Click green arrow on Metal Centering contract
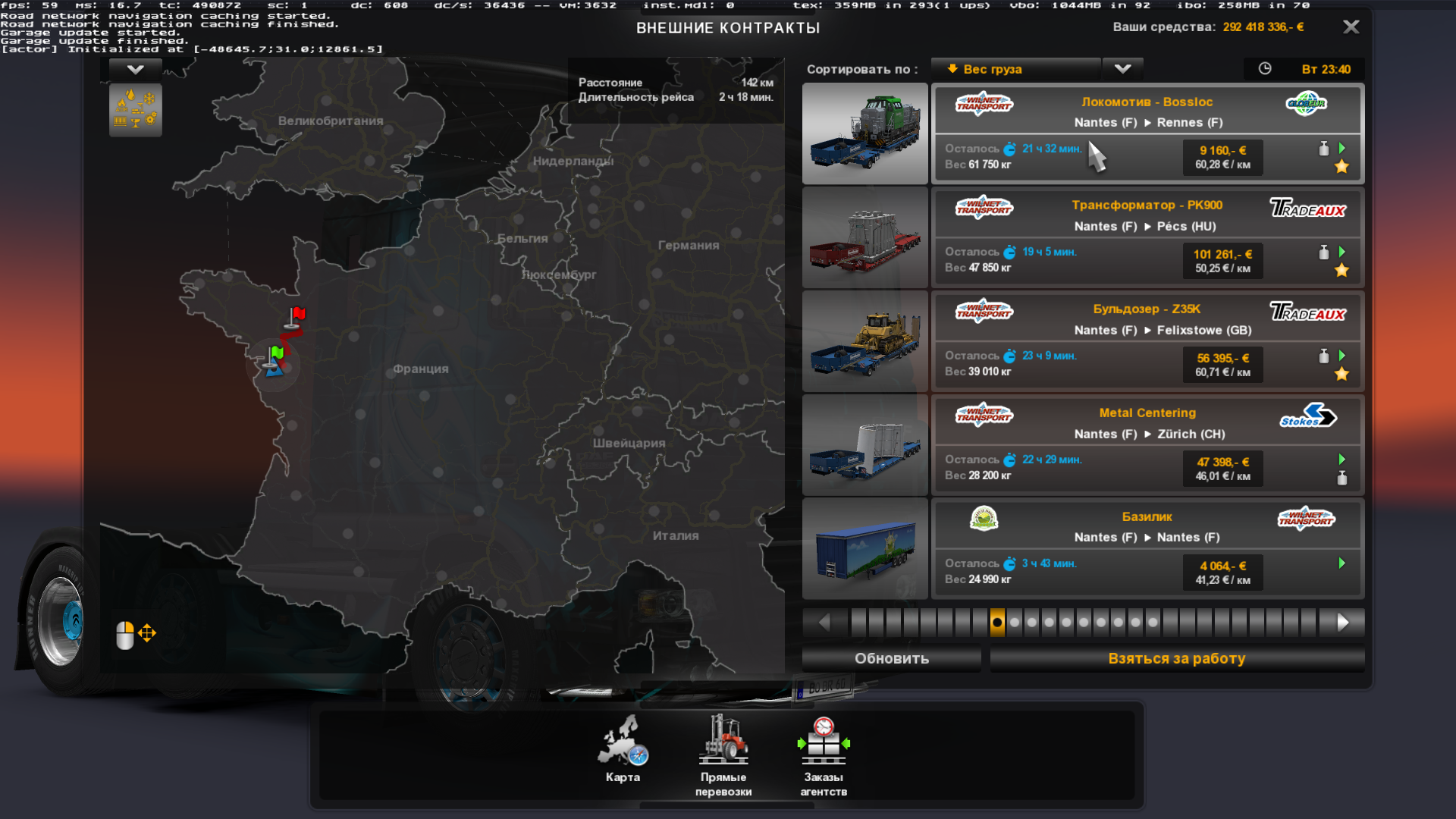The width and height of the screenshot is (1456, 819). tap(1342, 459)
